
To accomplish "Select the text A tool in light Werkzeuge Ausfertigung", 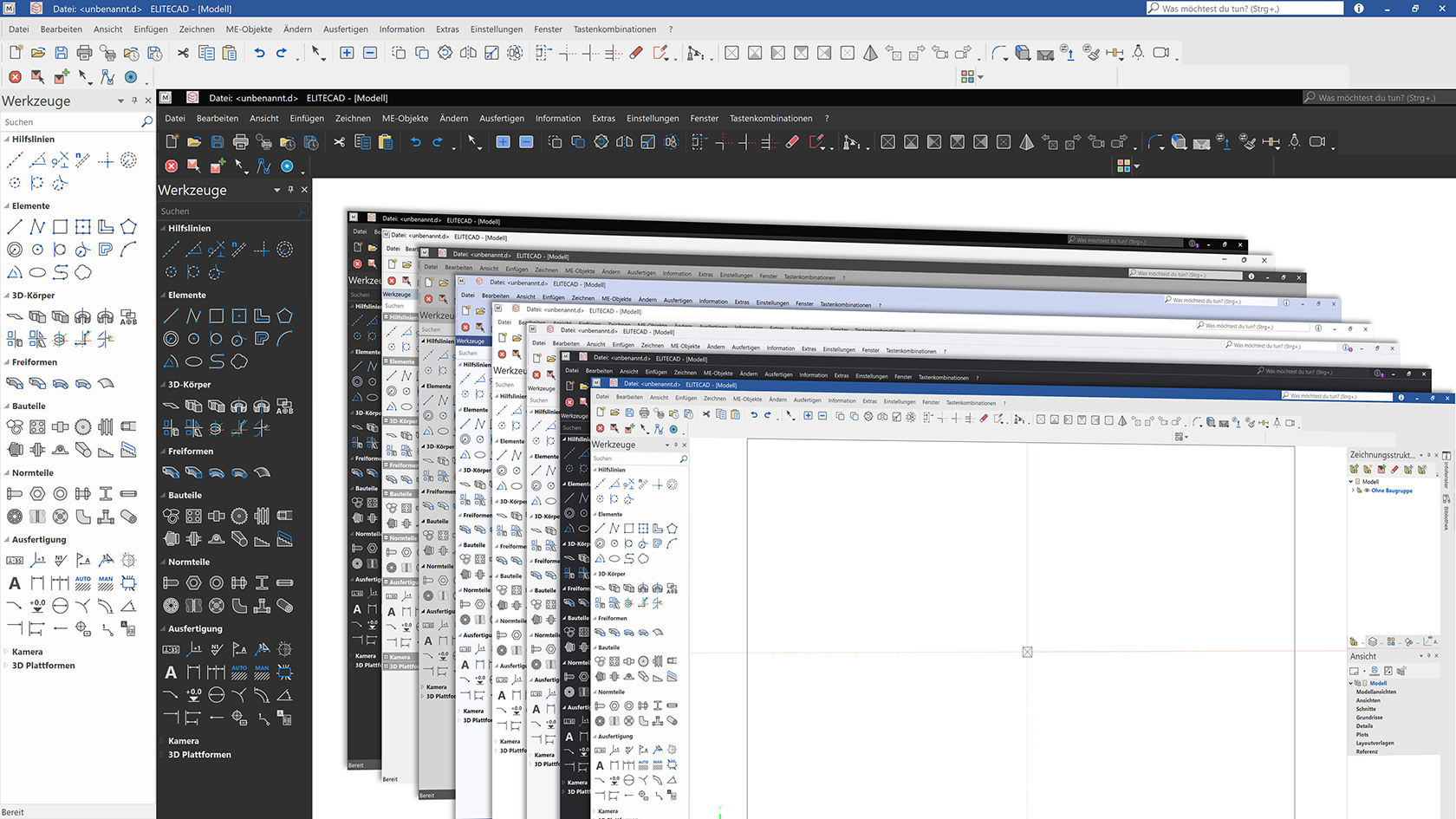I will coord(15,583).
